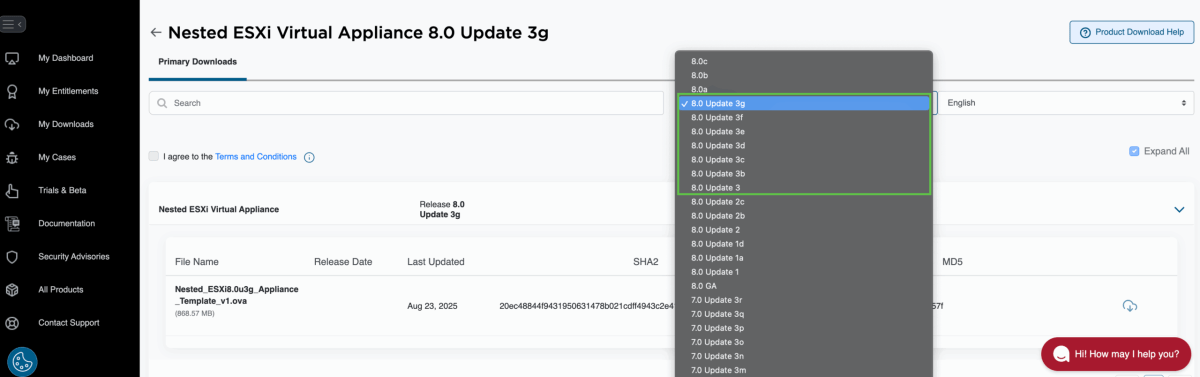Viewport: 1200px width, 377px height.
Task: Open Trials & Beta section
Action: click(x=62, y=190)
